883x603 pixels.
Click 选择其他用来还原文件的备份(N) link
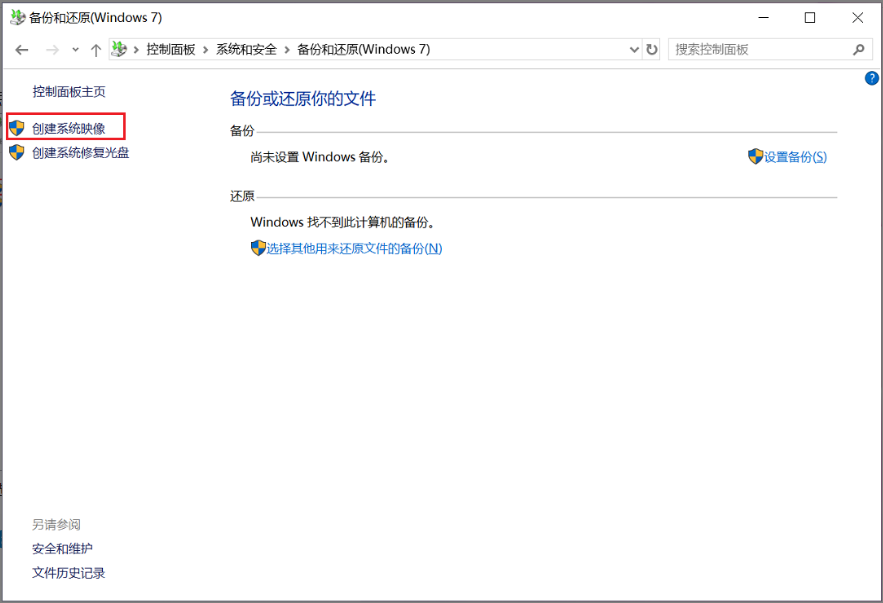click(x=354, y=248)
